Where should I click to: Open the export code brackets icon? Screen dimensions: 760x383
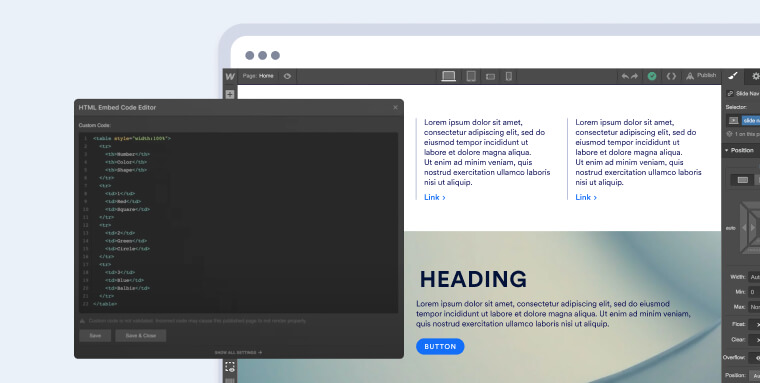tap(671, 76)
